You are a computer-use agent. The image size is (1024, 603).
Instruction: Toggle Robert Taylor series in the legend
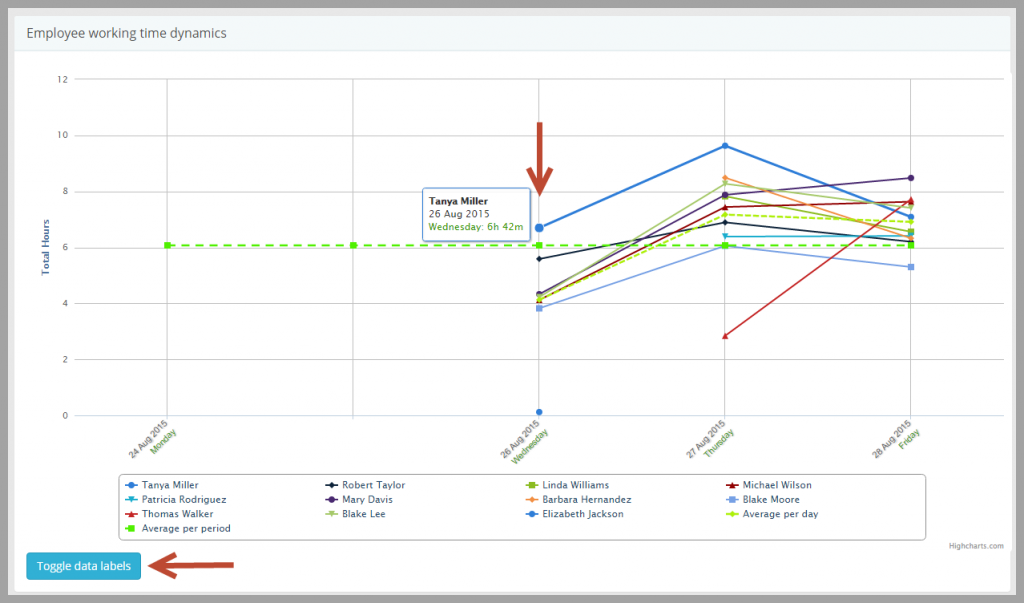(365, 485)
